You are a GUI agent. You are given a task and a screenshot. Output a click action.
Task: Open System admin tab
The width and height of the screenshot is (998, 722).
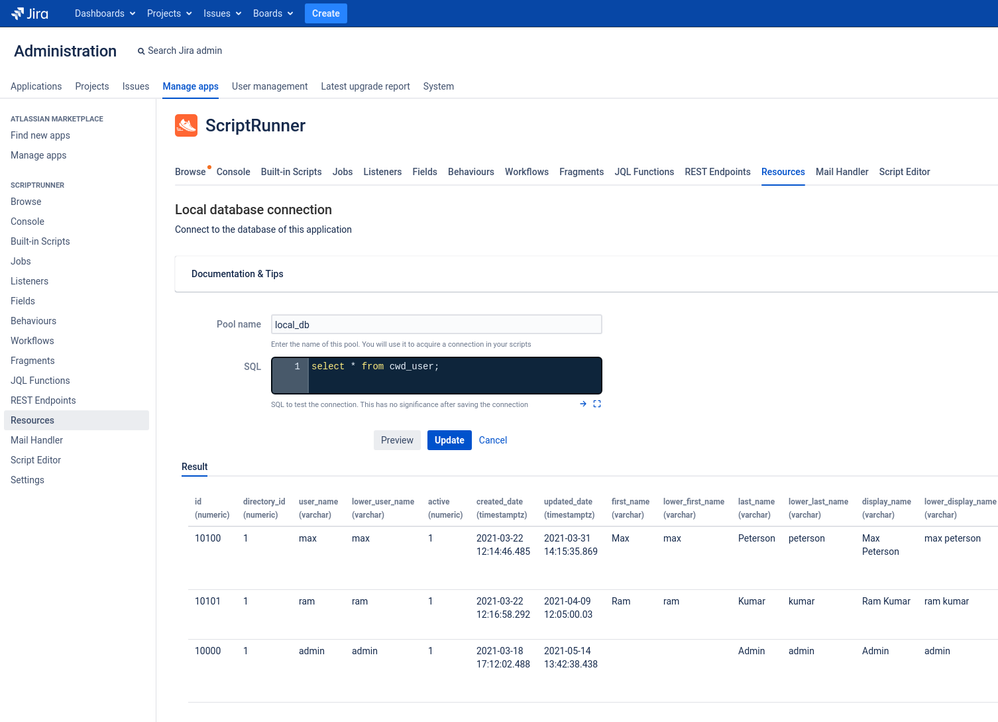pyautogui.click(x=439, y=86)
